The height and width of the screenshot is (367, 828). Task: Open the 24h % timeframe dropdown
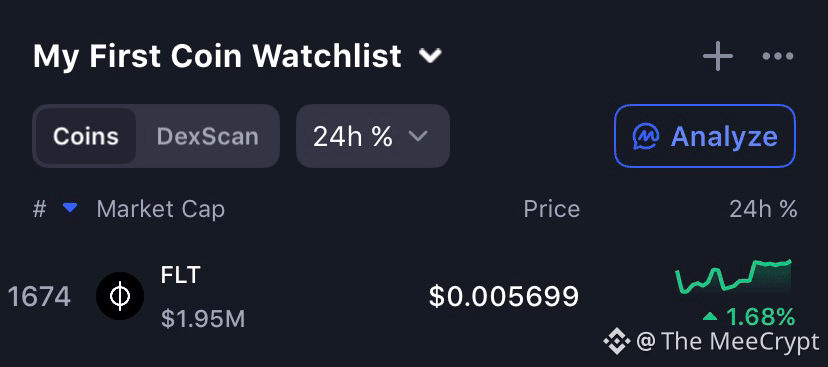pyautogui.click(x=373, y=136)
